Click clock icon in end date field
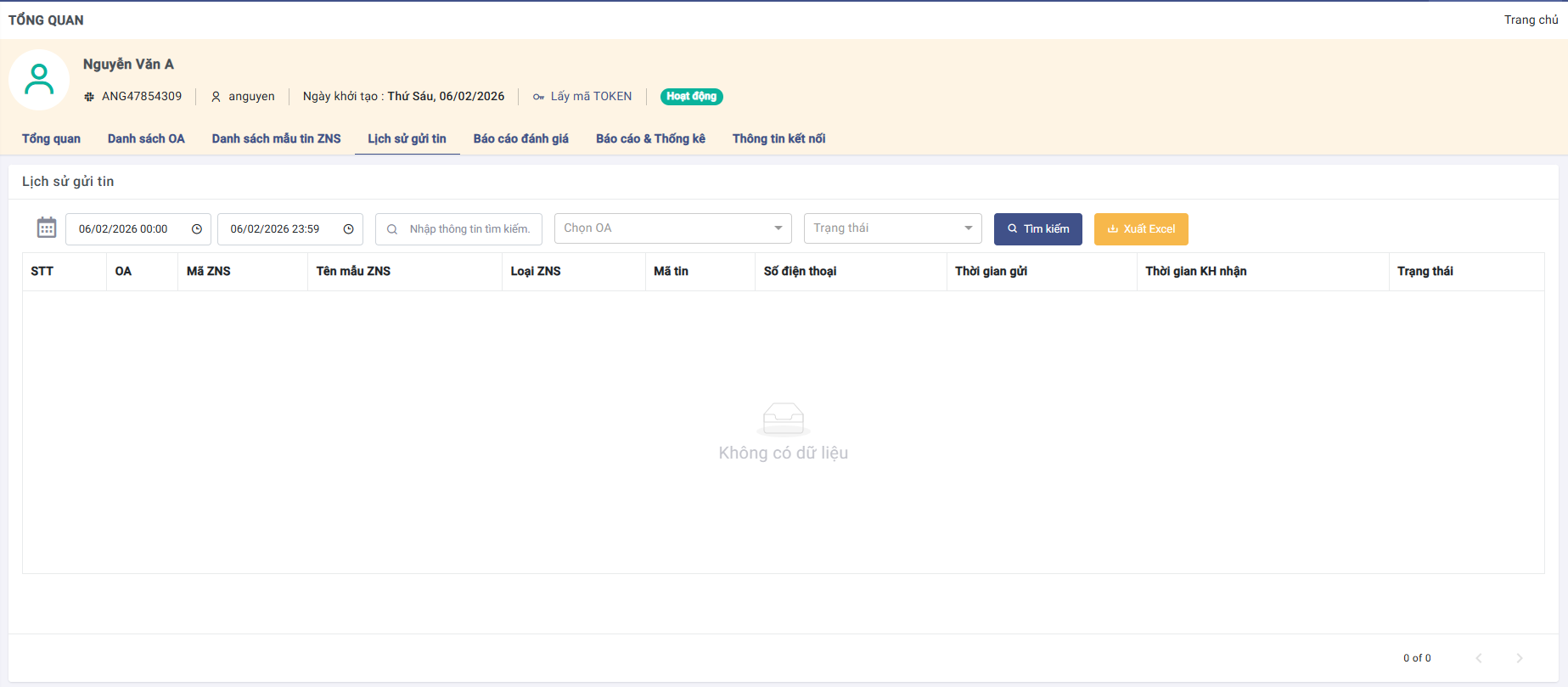This screenshot has height=687, width=1568. (x=348, y=229)
